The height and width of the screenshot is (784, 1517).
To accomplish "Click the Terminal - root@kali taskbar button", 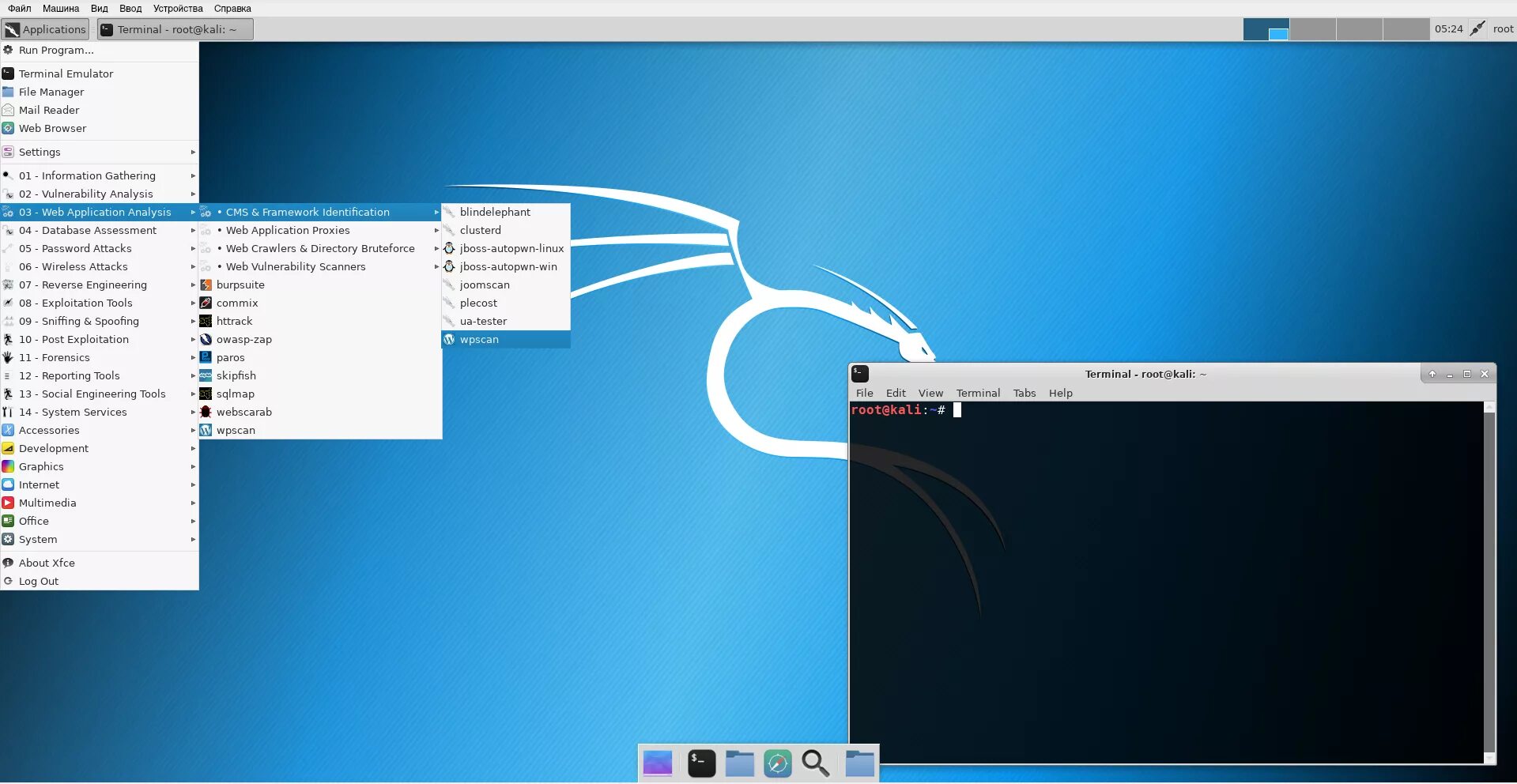I will pos(175,29).
